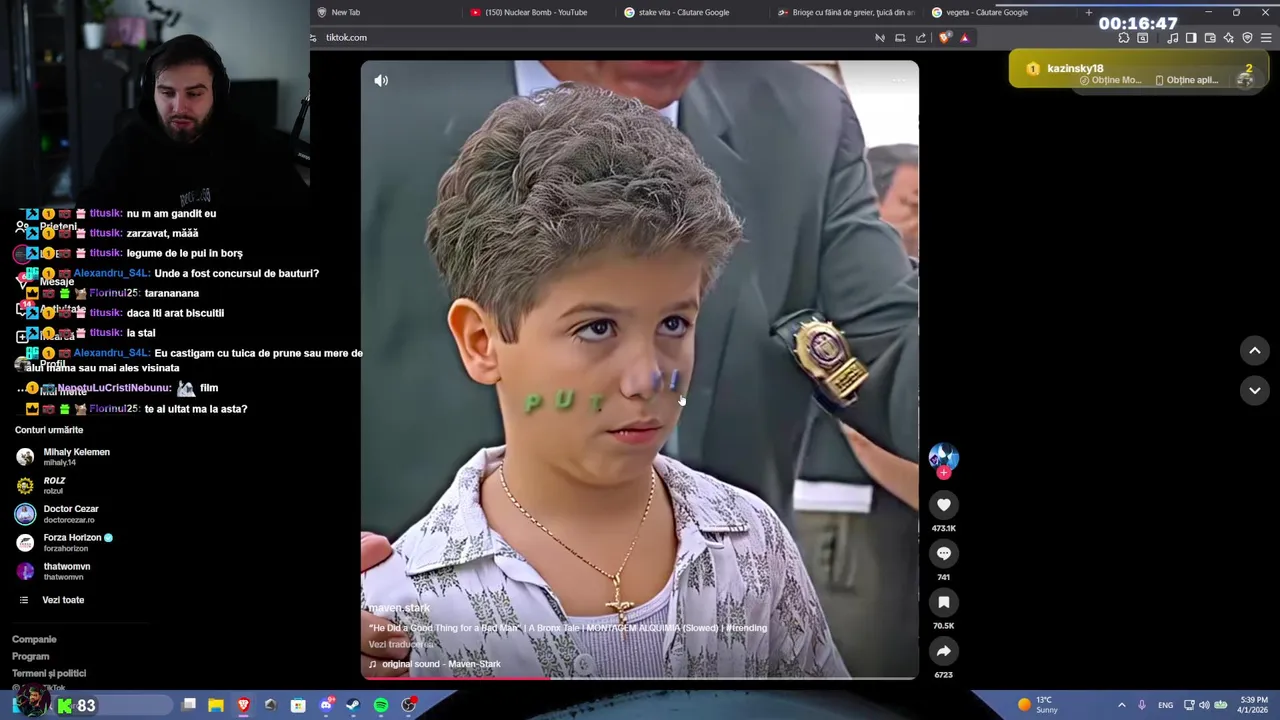Screen dimensions: 1280x720
Task: Go to next video with down chevron
Action: pos(1254,390)
